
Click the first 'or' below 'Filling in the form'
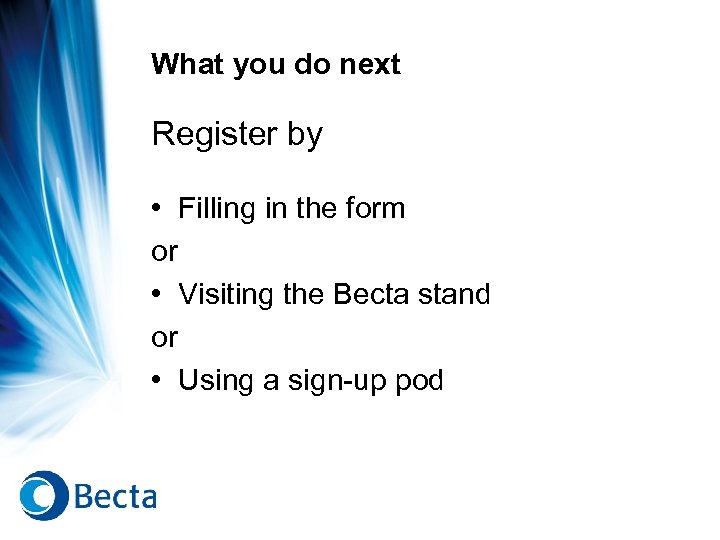[164, 252]
